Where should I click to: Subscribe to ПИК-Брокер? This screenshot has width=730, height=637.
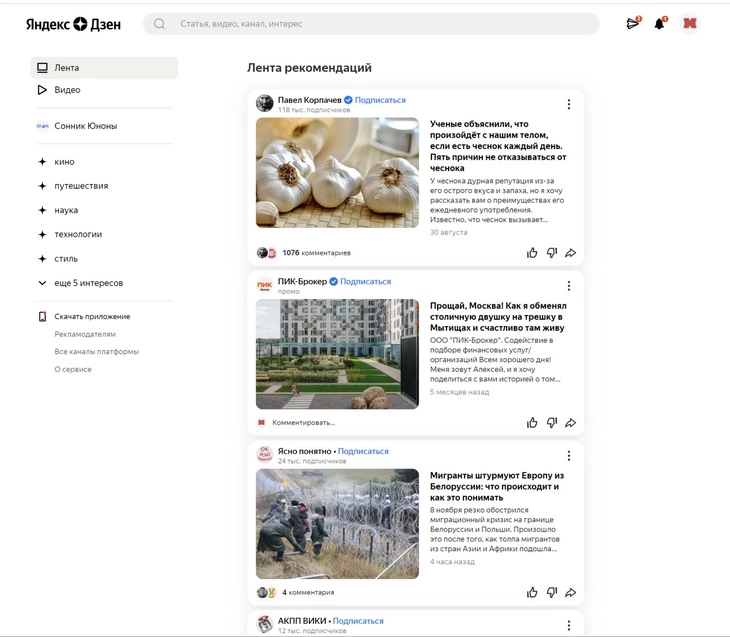click(x=366, y=281)
